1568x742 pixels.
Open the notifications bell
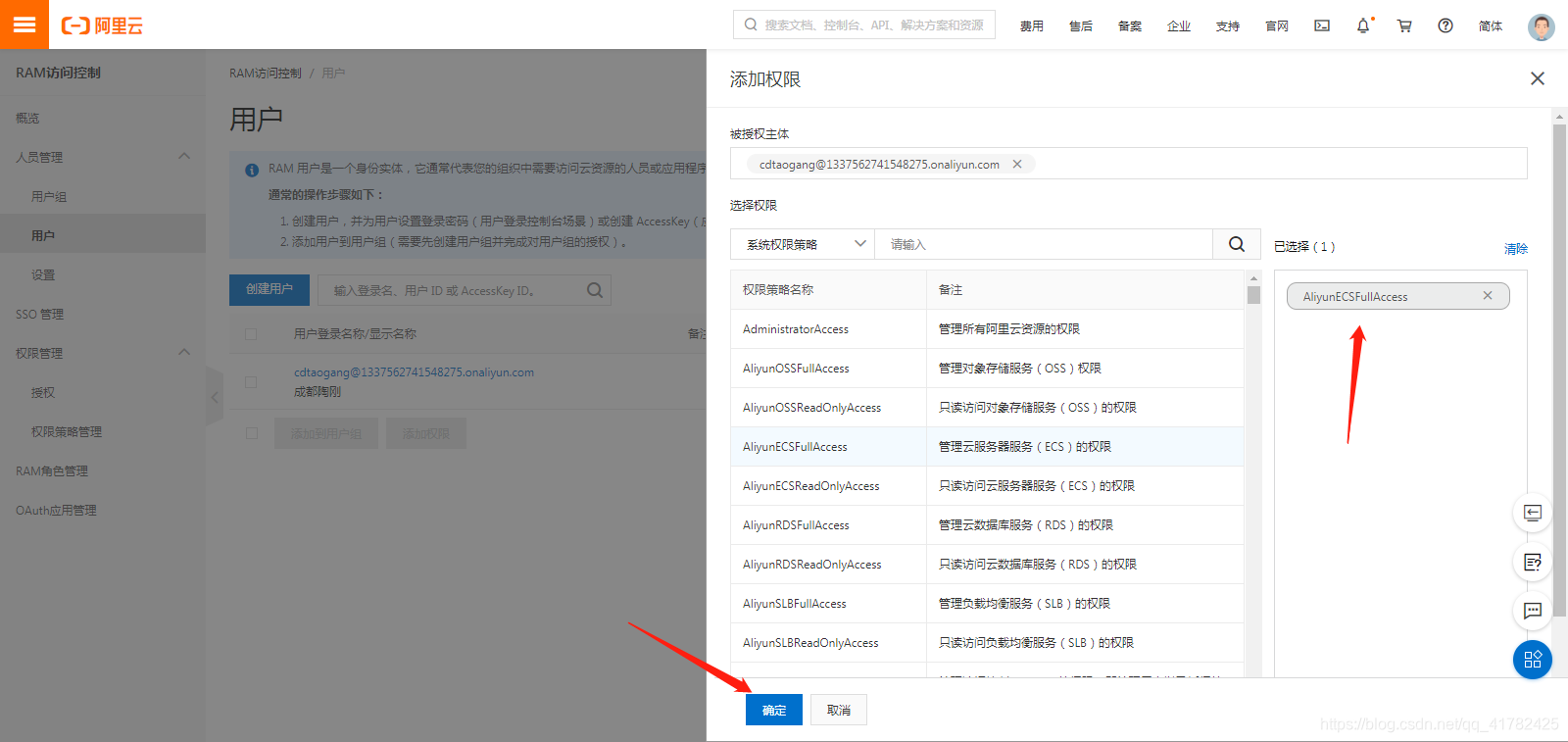(1363, 25)
